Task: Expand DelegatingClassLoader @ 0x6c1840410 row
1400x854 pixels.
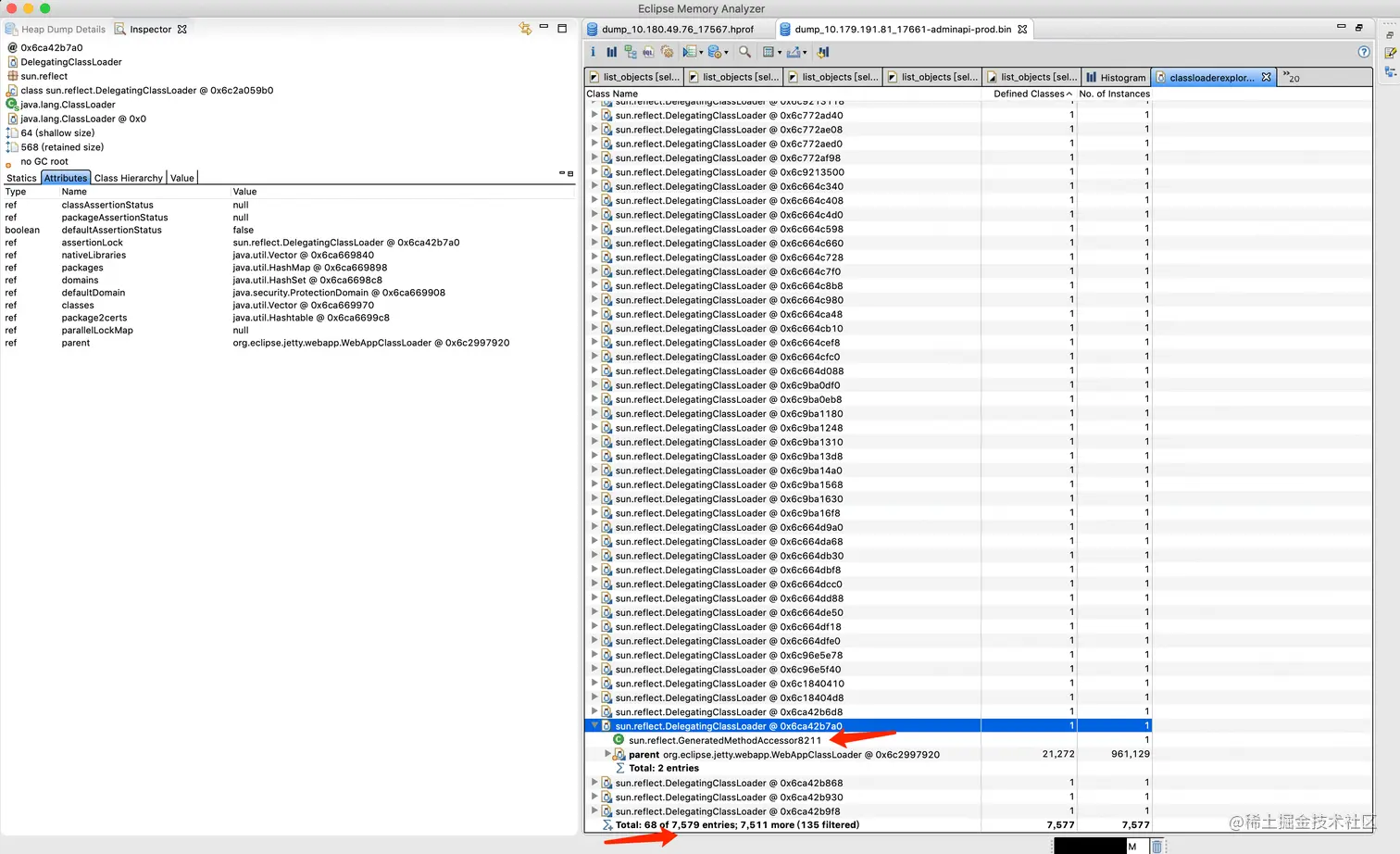Action: (x=594, y=683)
